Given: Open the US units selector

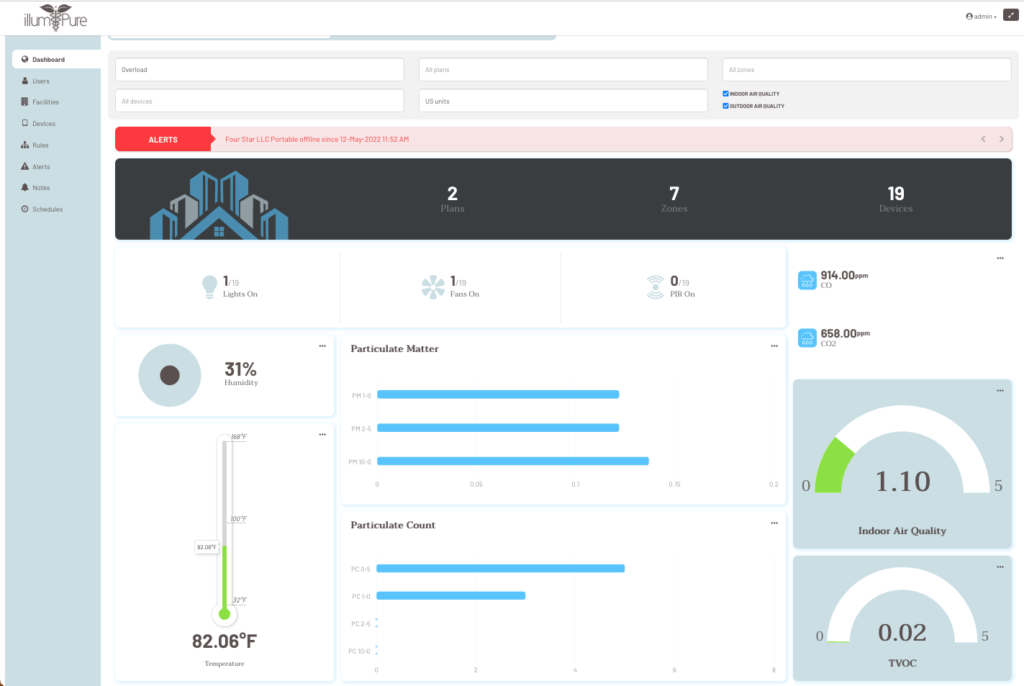Looking at the screenshot, I should point(563,101).
